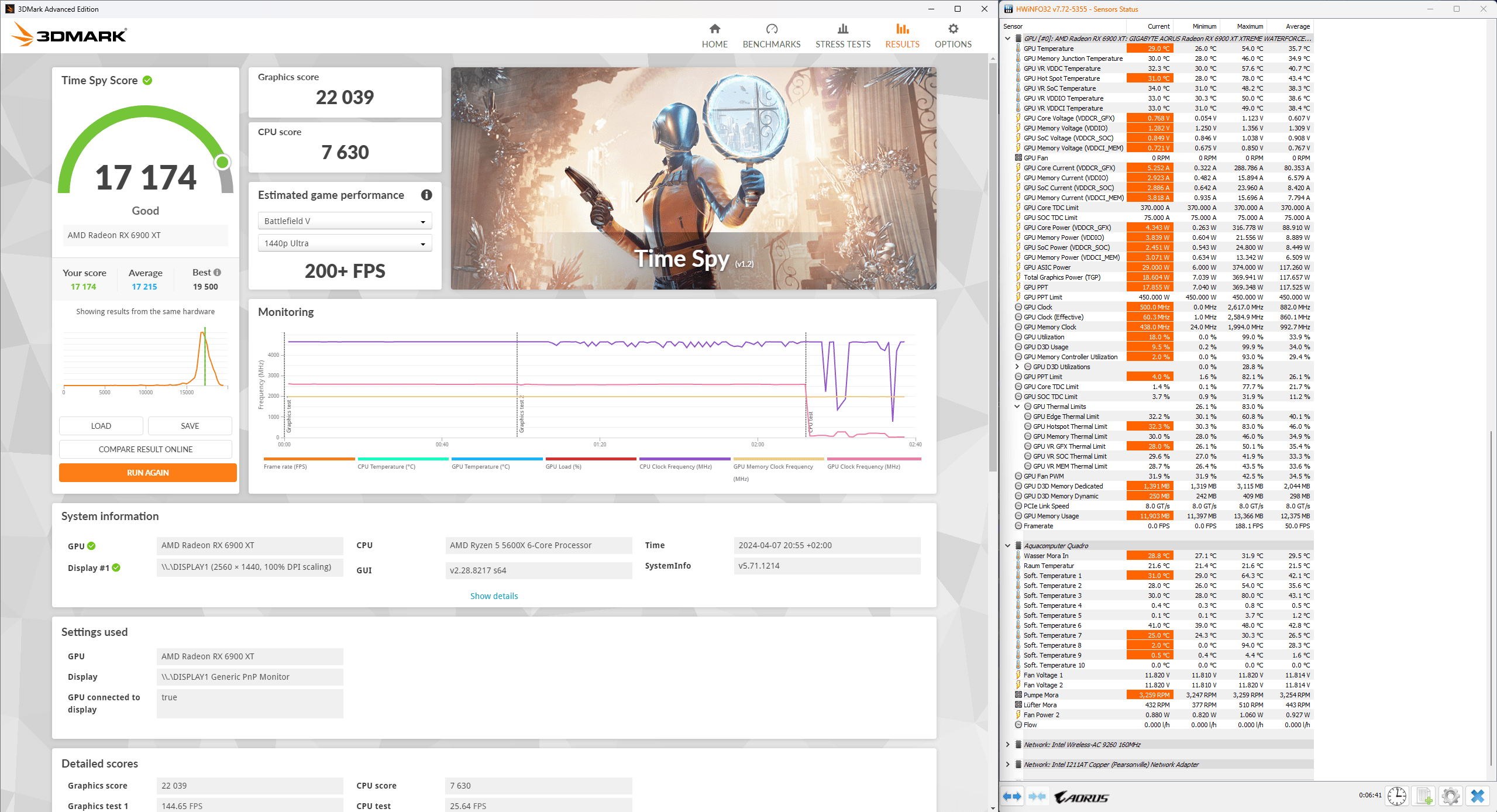
Task: Click the Show details link
Action: [494, 596]
